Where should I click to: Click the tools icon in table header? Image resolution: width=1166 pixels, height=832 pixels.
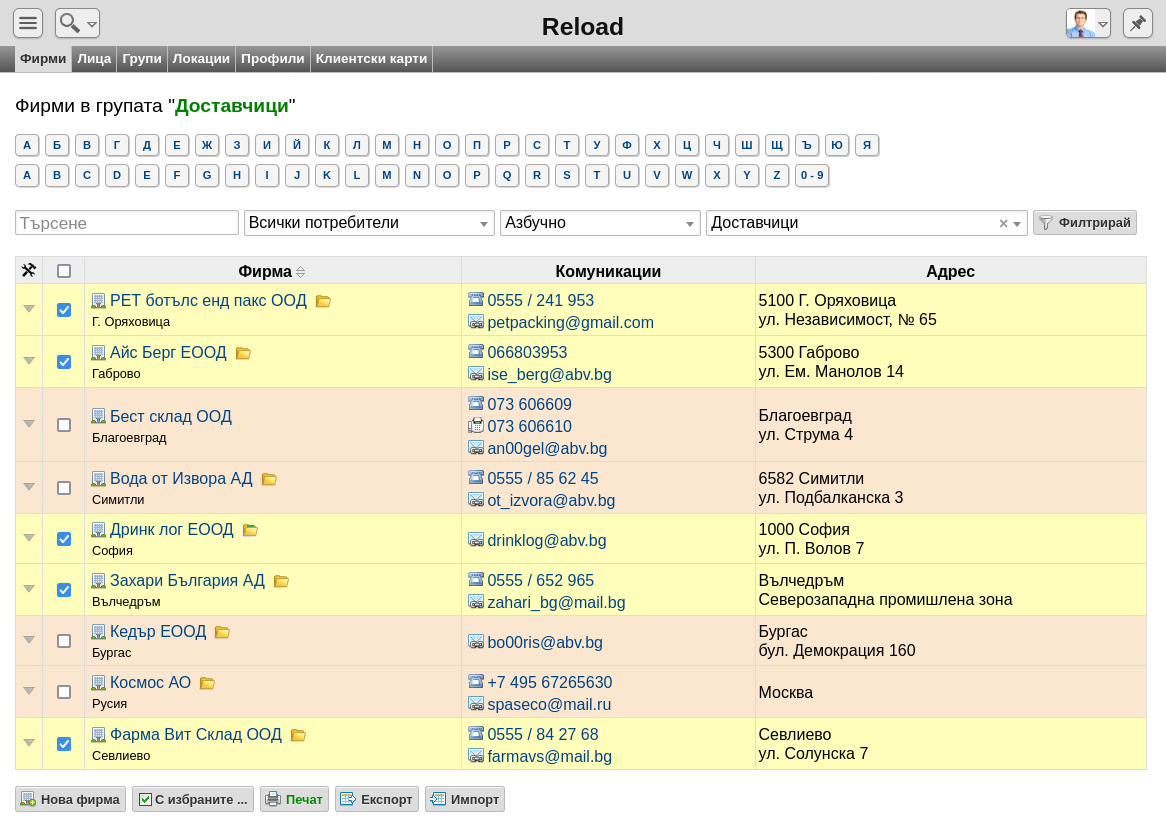29,271
